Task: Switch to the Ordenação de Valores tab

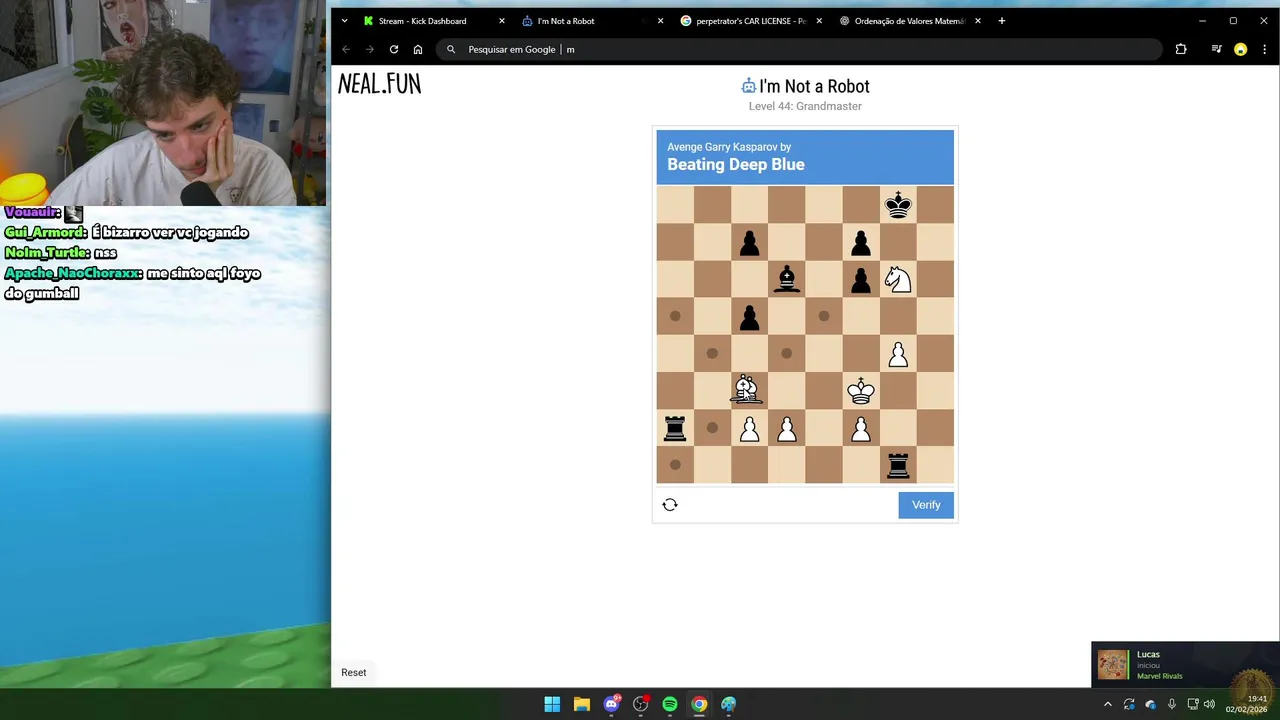Action: (x=910, y=21)
